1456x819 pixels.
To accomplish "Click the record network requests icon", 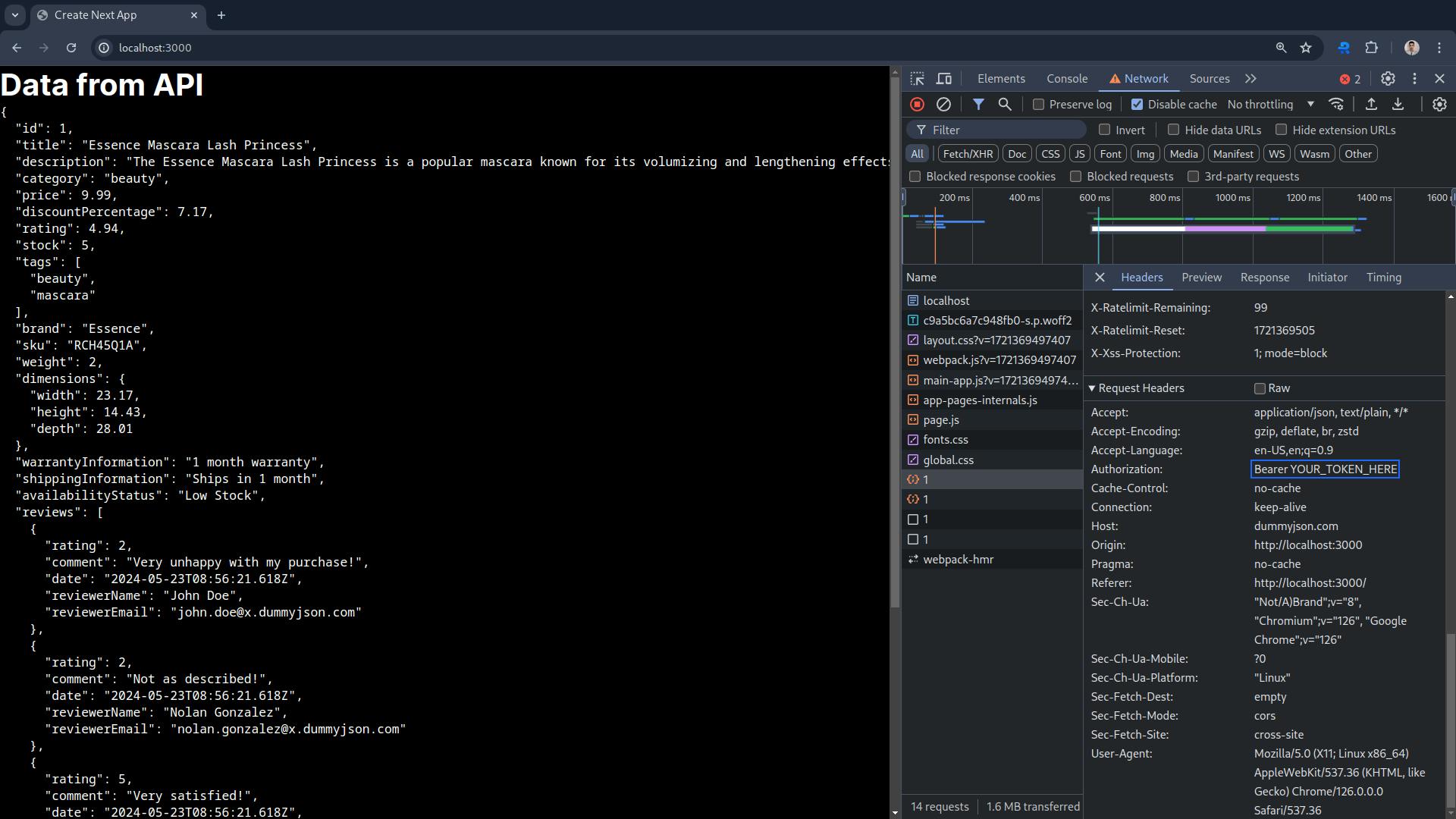I will click(x=917, y=104).
